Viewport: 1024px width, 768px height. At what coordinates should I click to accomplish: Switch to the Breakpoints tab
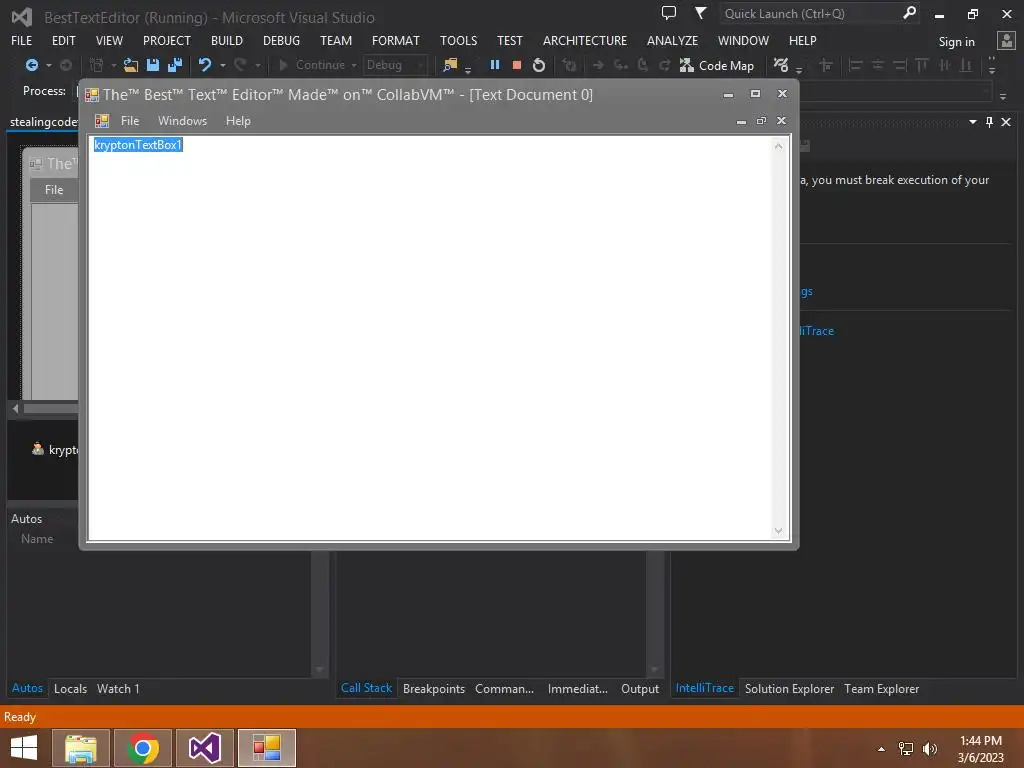tap(434, 688)
